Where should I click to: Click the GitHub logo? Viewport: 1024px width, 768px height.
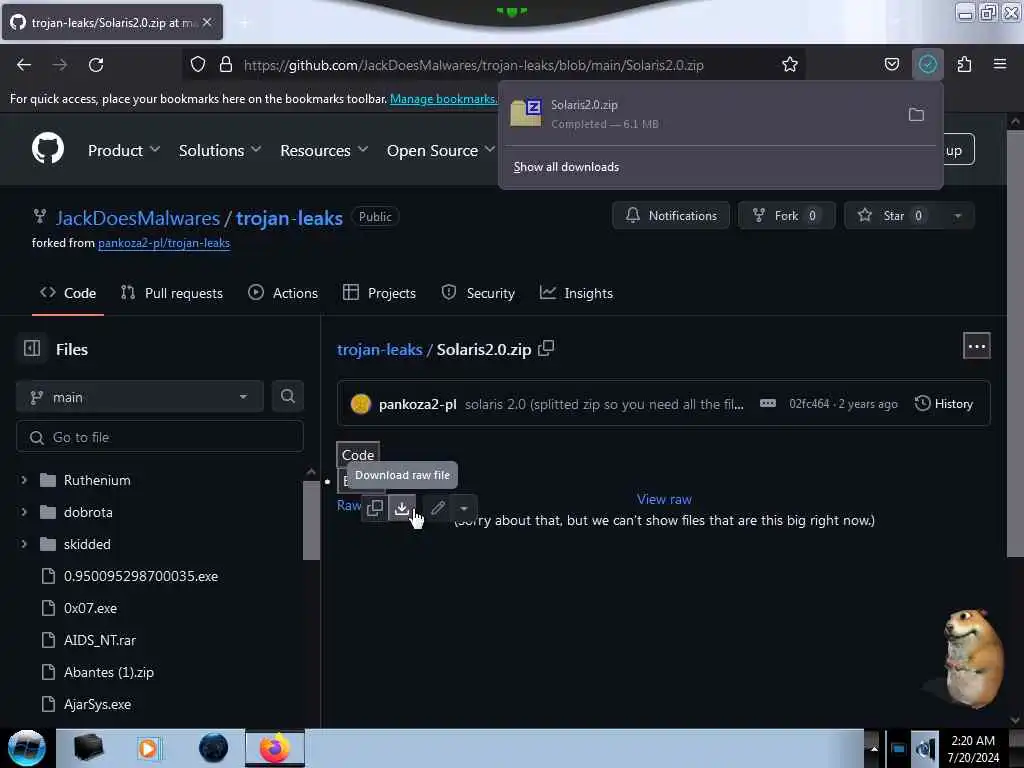(48, 148)
